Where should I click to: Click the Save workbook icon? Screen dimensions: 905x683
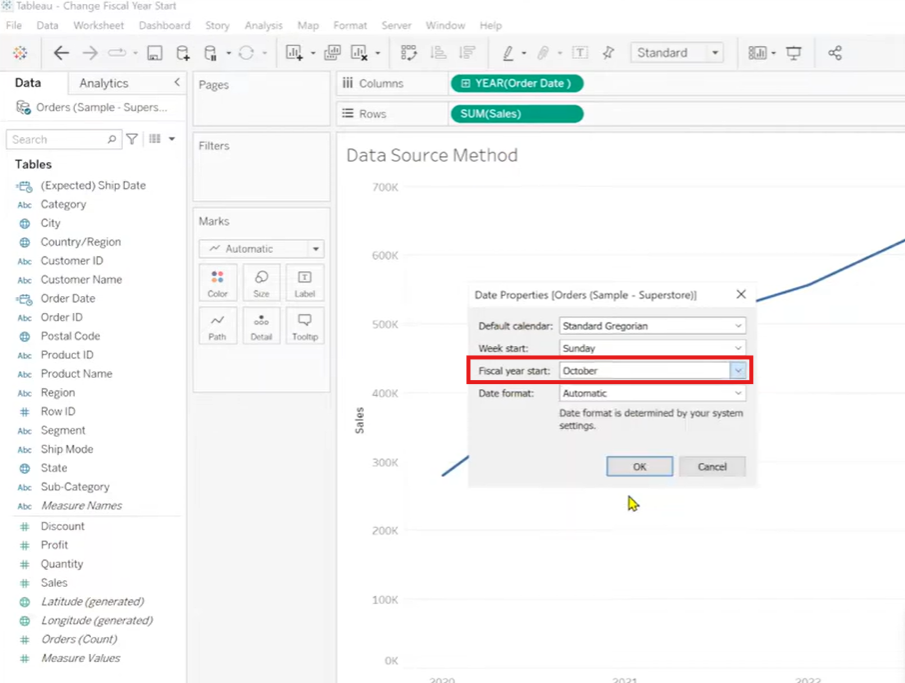pyautogui.click(x=155, y=53)
